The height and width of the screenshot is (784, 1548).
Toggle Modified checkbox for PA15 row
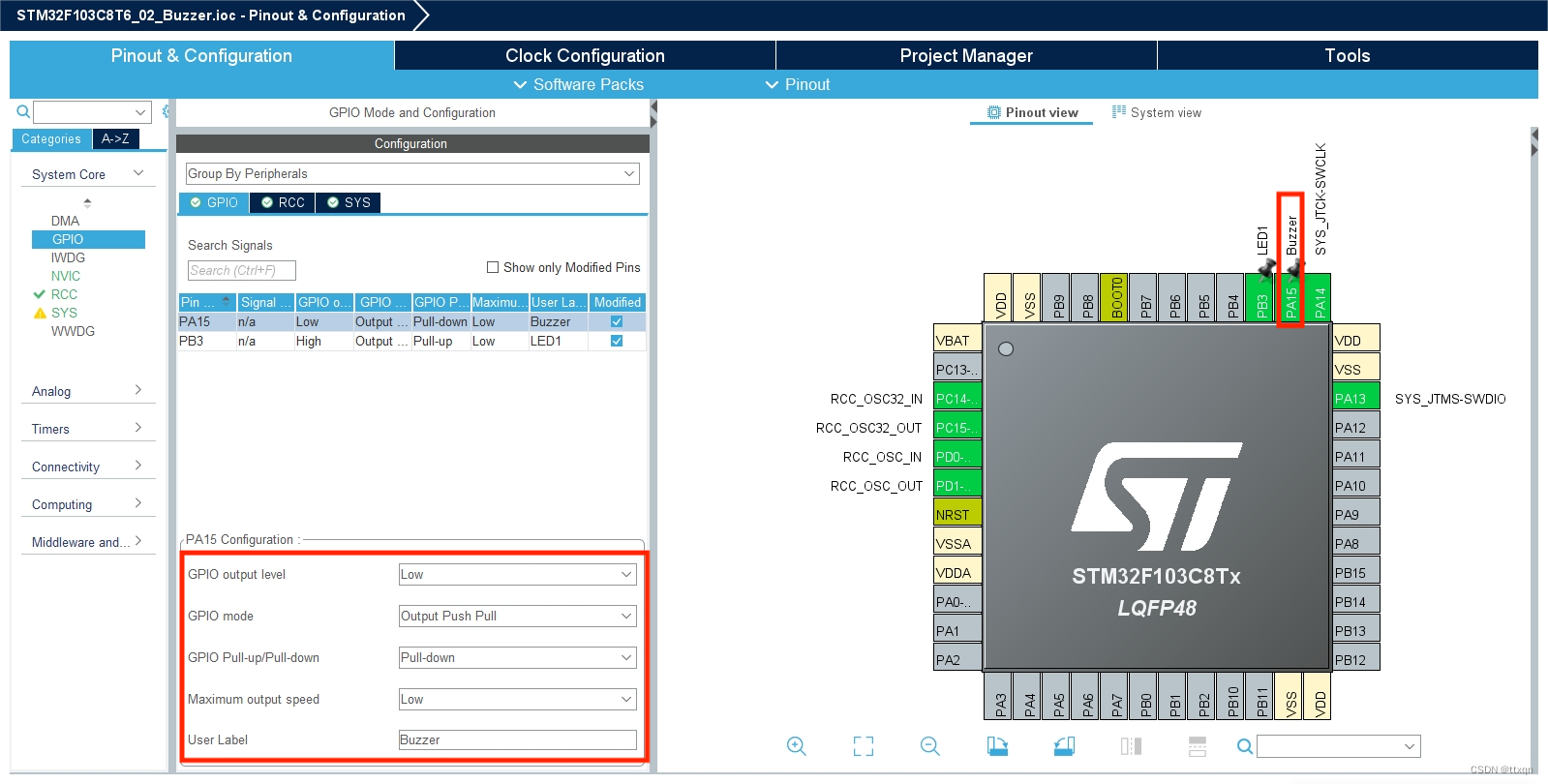(617, 321)
